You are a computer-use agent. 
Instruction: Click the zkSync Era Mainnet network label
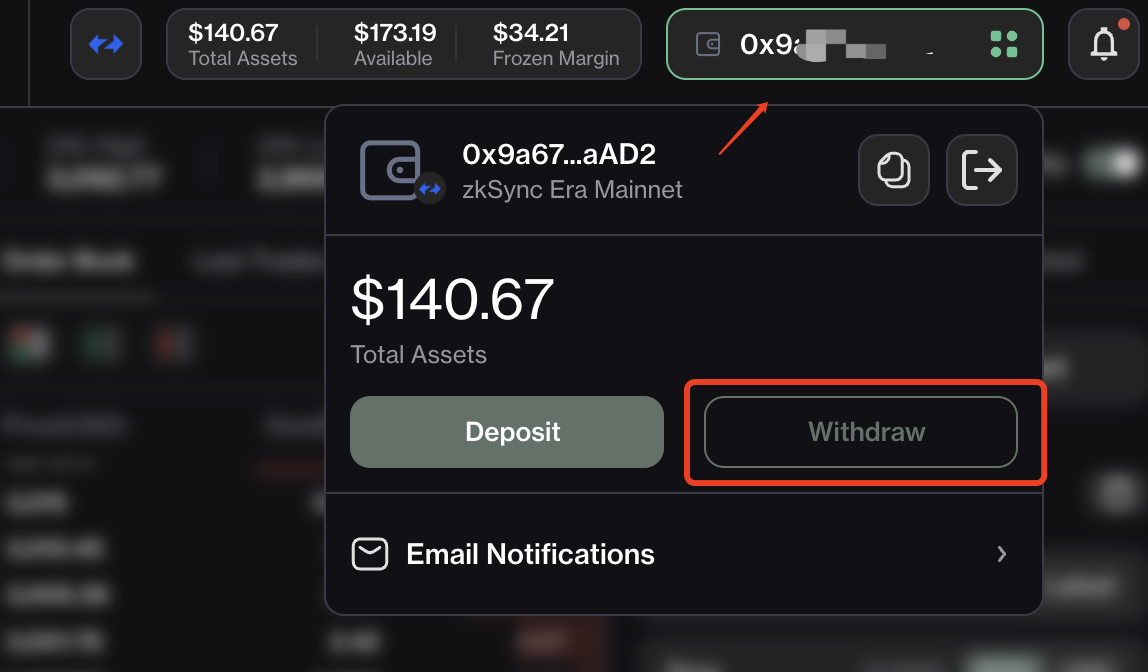coord(572,190)
